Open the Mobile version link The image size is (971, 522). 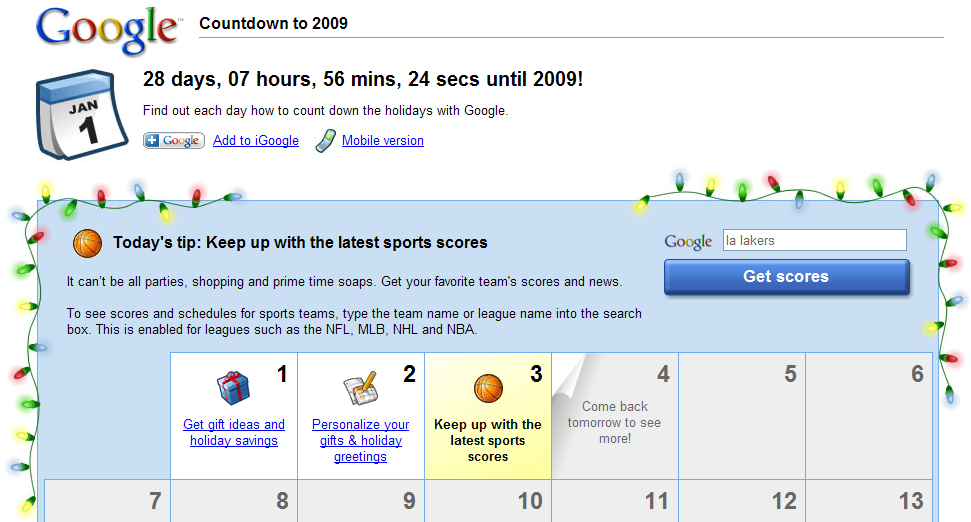click(383, 141)
